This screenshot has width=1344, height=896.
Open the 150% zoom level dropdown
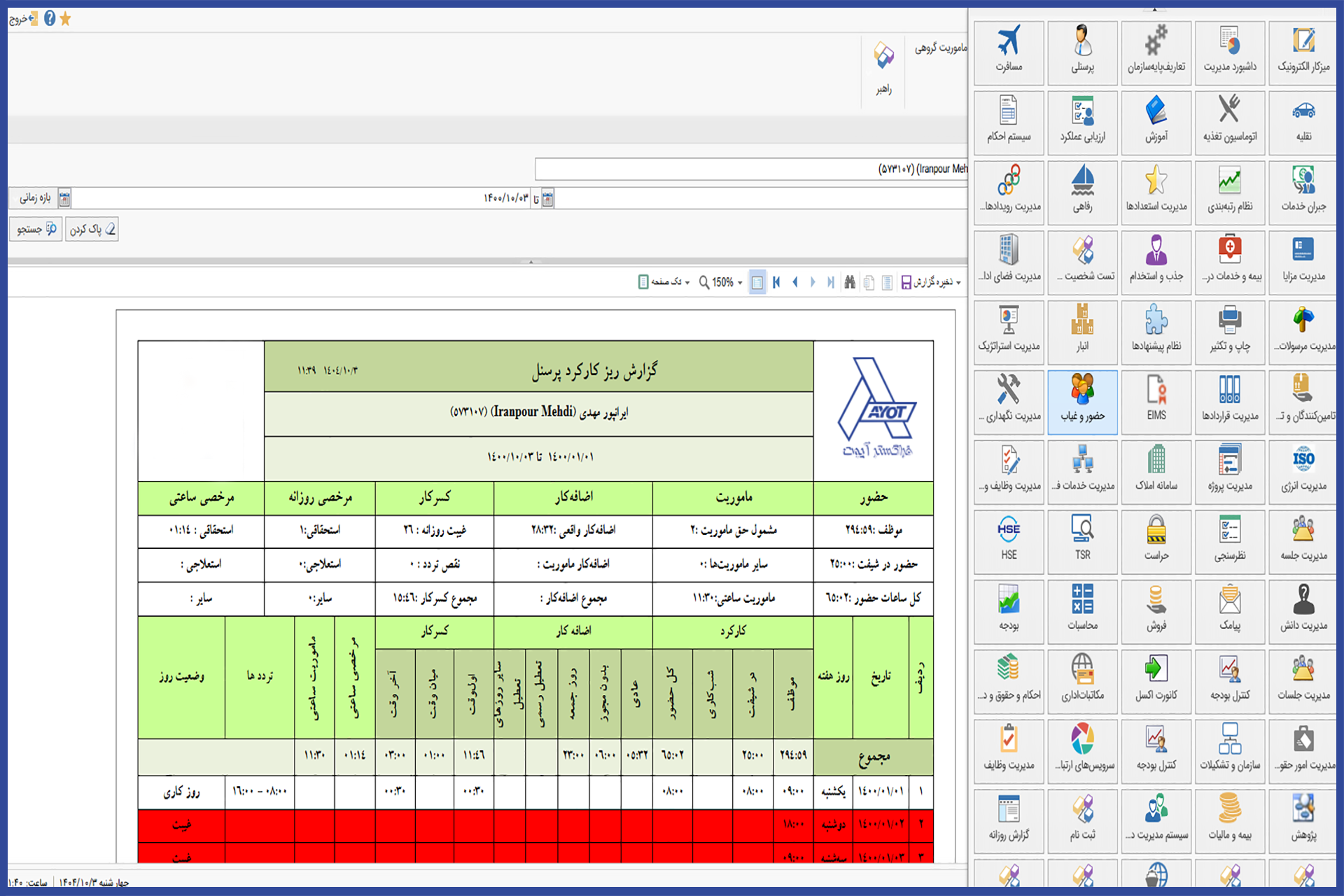pyautogui.click(x=721, y=282)
